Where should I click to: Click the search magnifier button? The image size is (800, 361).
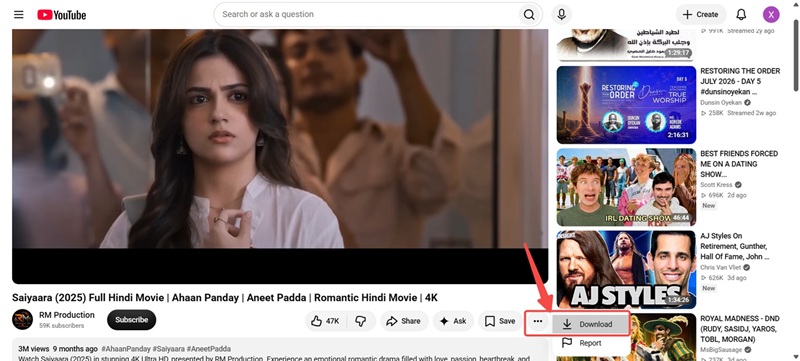point(529,14)
